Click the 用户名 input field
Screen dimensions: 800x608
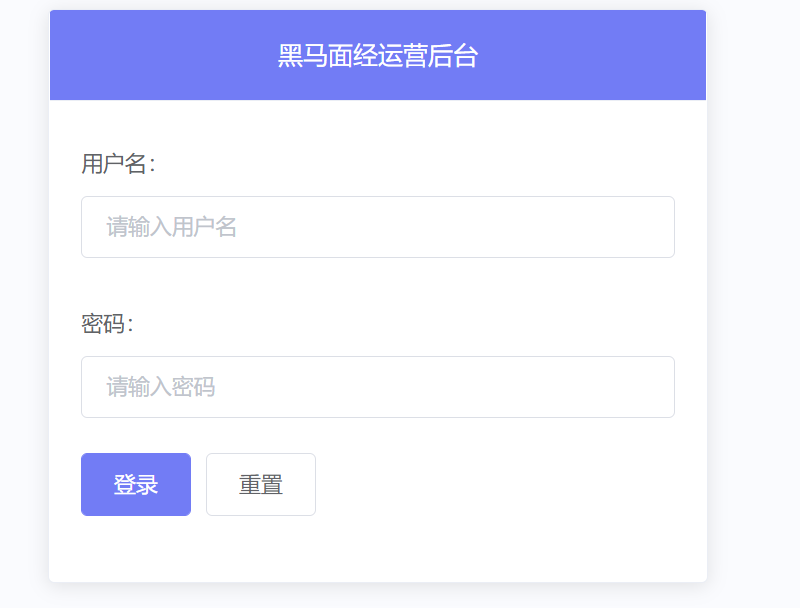377,227
